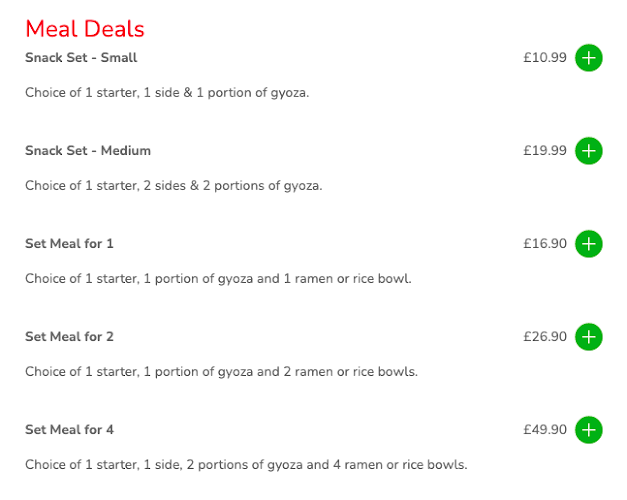Viewport: 627px width, 500px height.
Task: Click the £49.90 price
Action: [545, 430]
